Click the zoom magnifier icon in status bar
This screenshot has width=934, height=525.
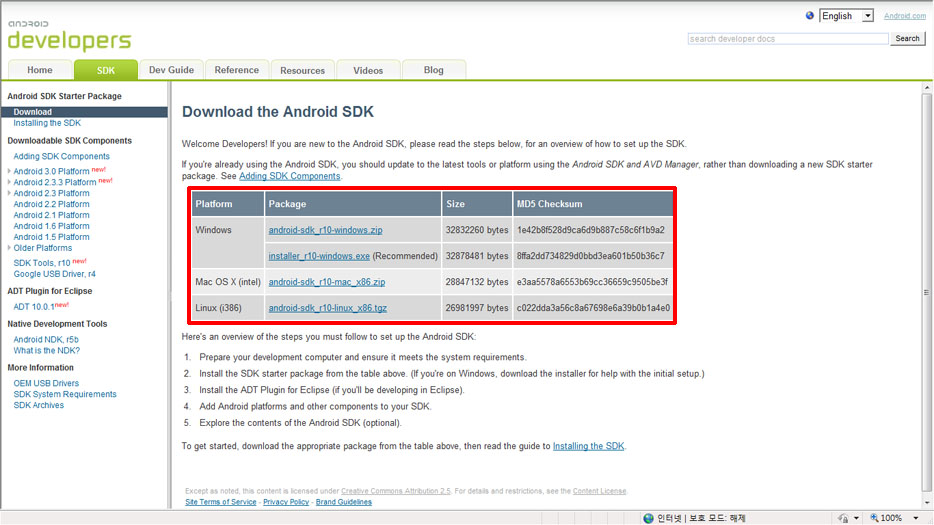pos(874,518)
